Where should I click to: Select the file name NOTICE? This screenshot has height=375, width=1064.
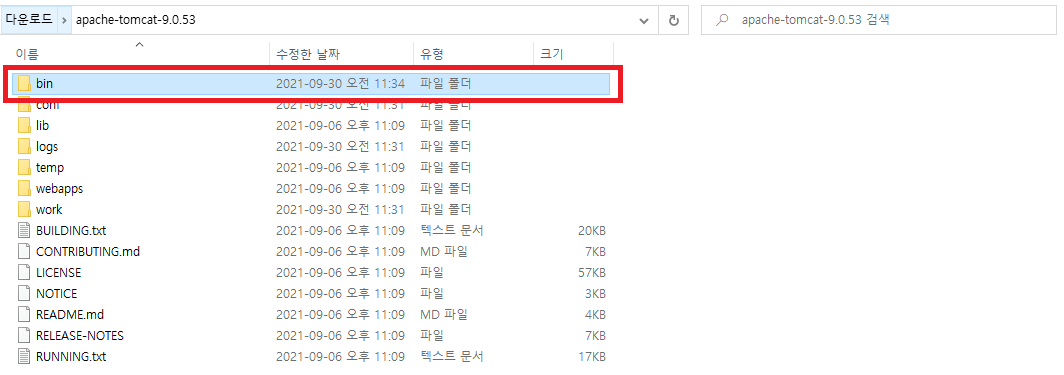(56, 294)
